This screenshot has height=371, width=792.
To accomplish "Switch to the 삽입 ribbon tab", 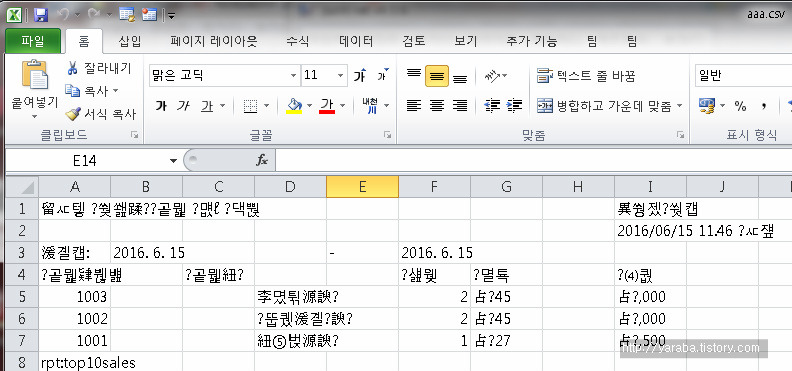I will (x=130, y=41).
